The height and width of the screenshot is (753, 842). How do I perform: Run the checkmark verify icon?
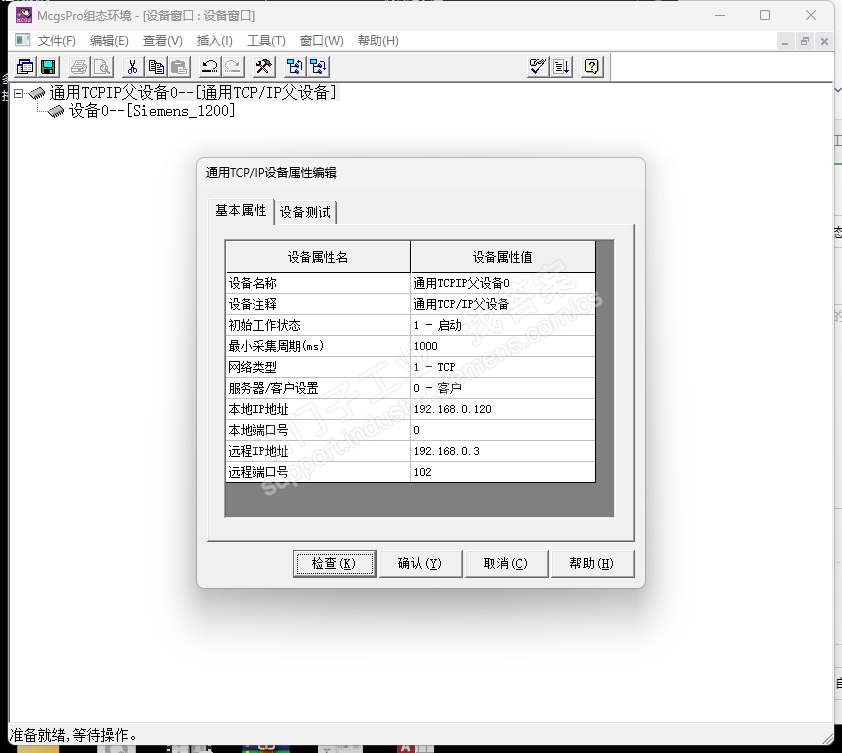538,67
